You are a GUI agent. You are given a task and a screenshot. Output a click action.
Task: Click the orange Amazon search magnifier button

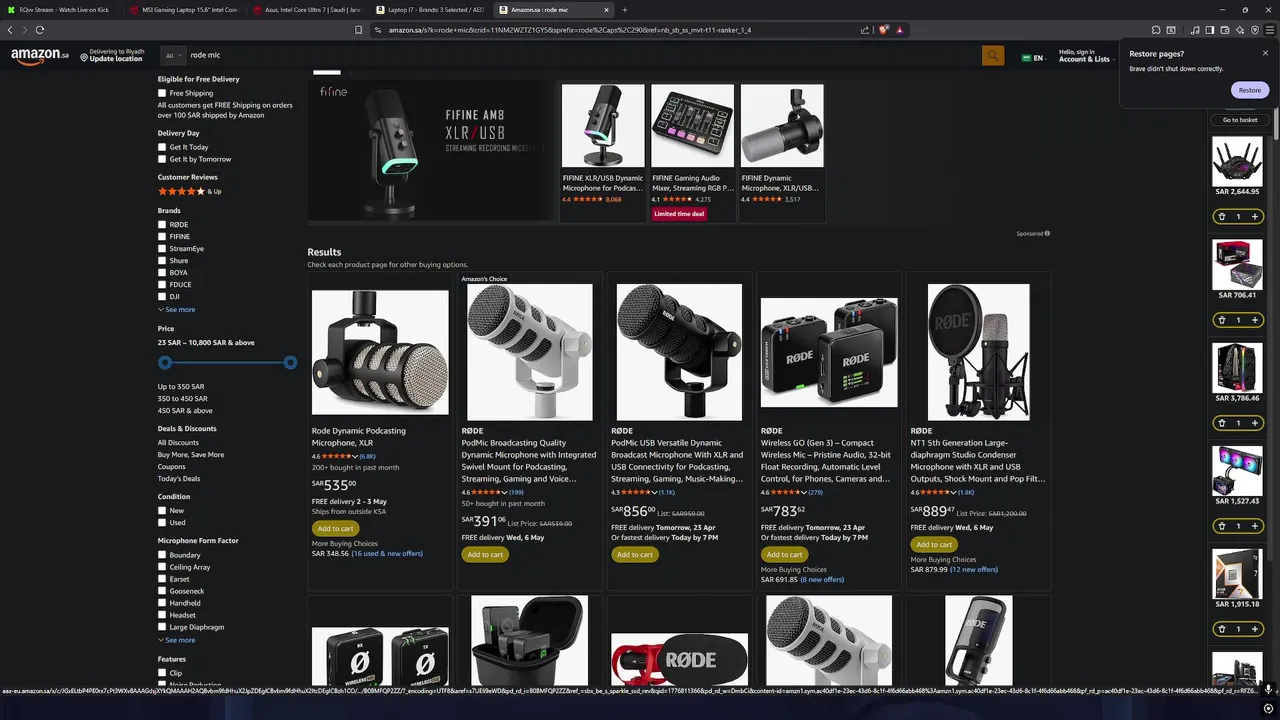(992, 56)
